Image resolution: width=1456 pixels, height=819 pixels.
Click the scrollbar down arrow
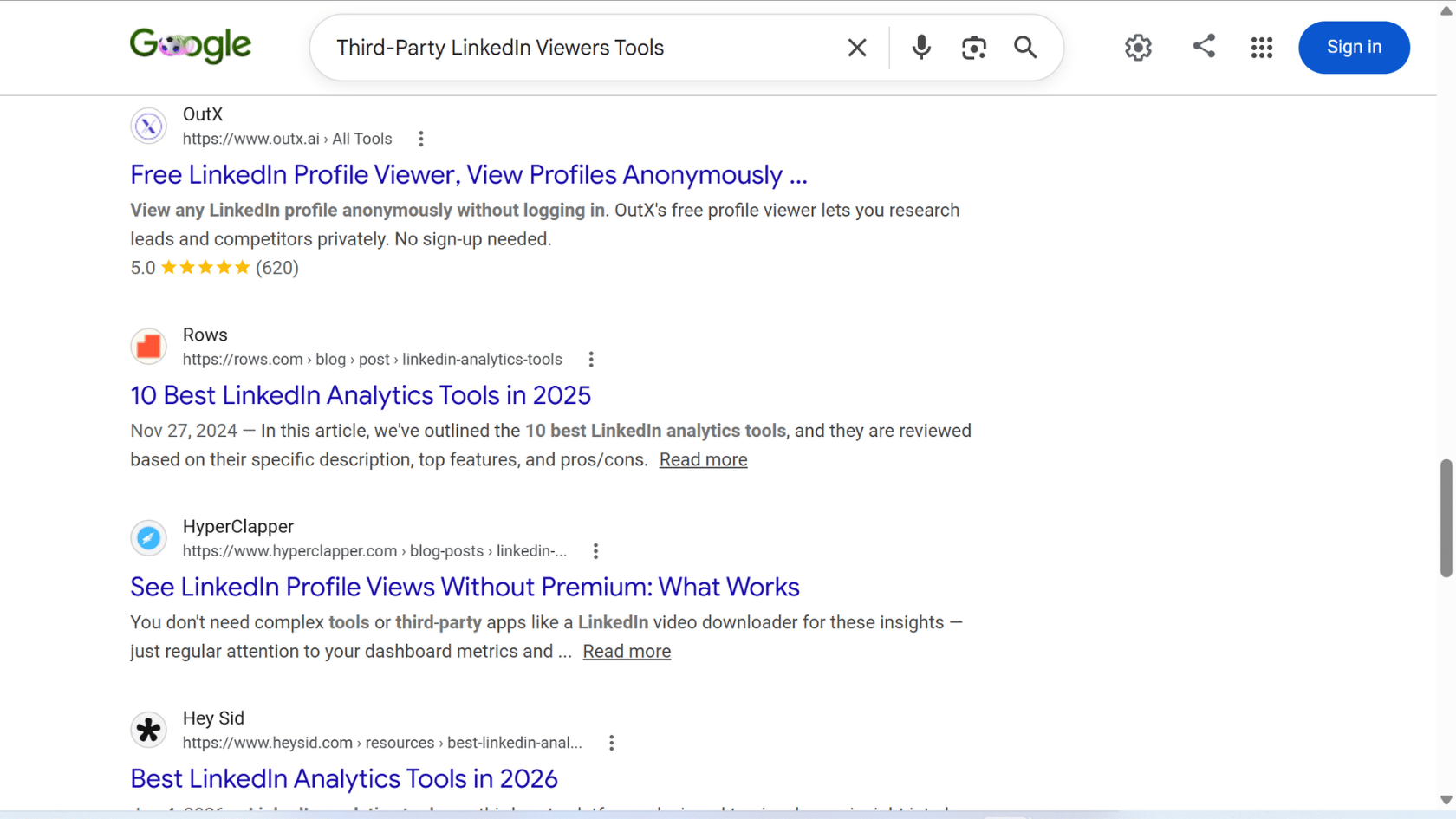[1446, 800]
